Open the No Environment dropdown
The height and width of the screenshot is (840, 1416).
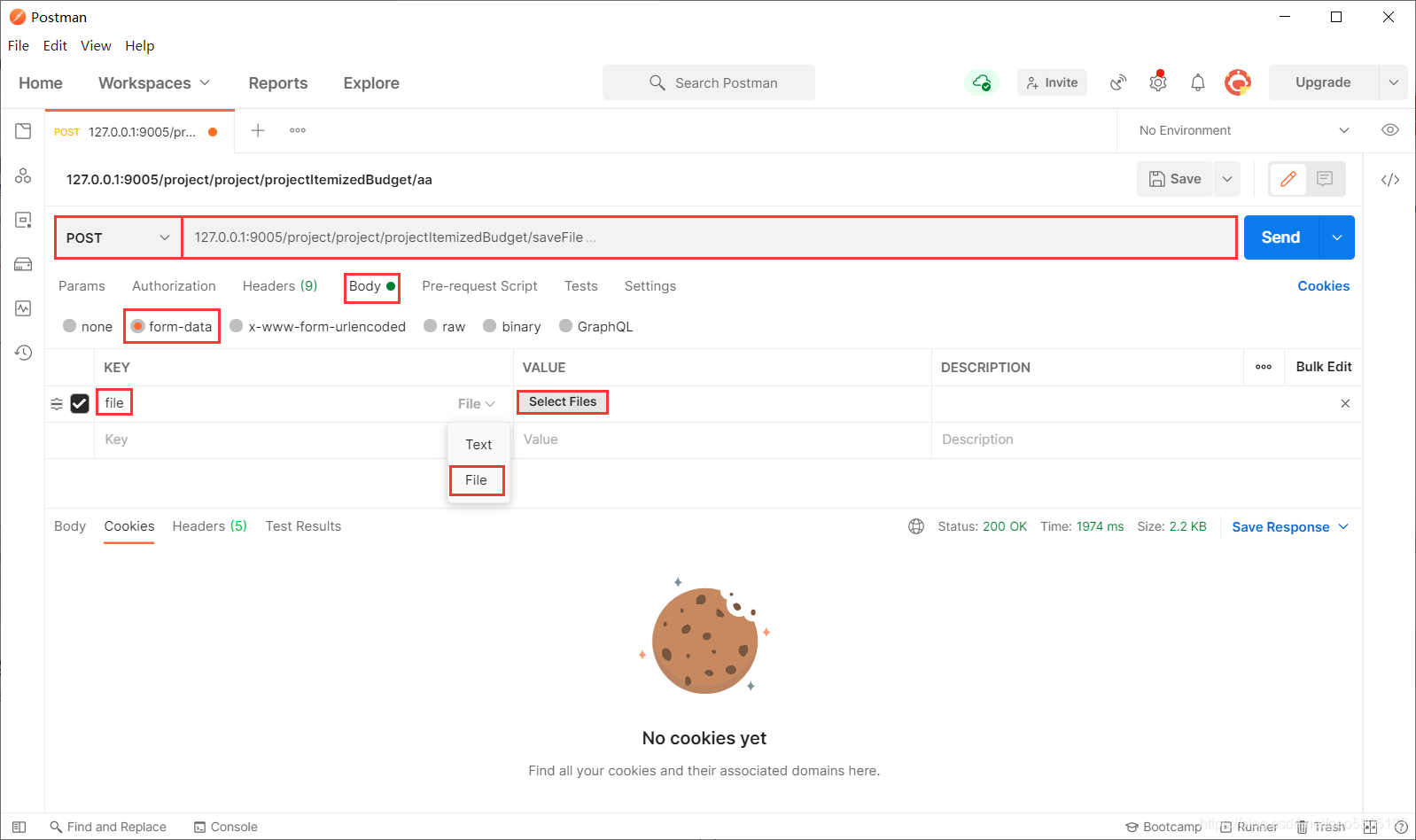click(1244, 130)
